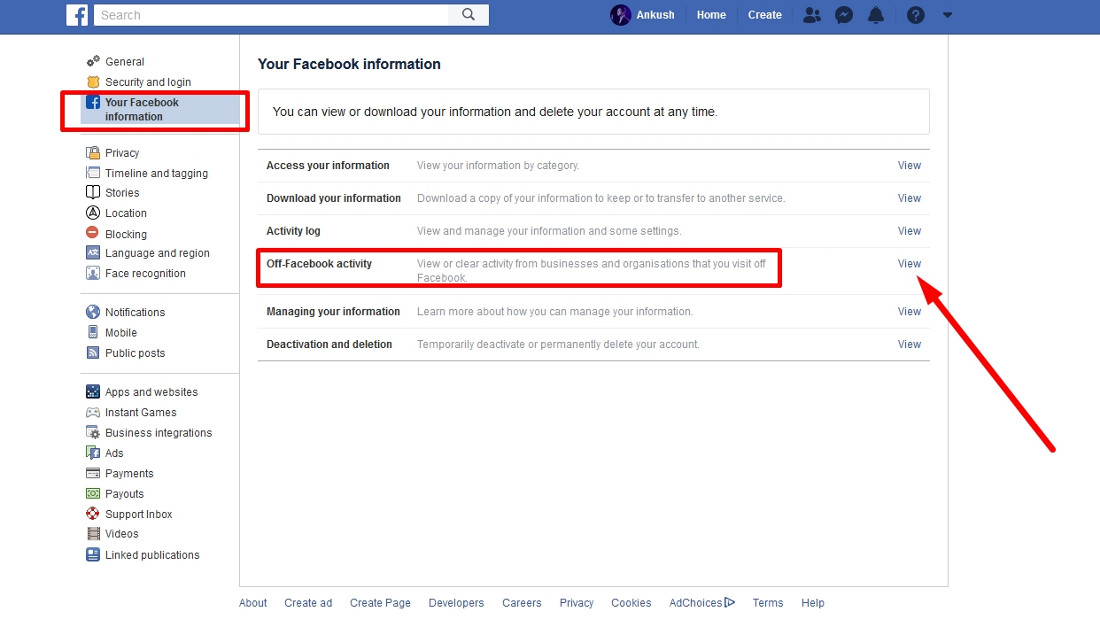Viewport: 1100px width, 627px height.
Task: Open Payouts settings
Action: [124, 494]
